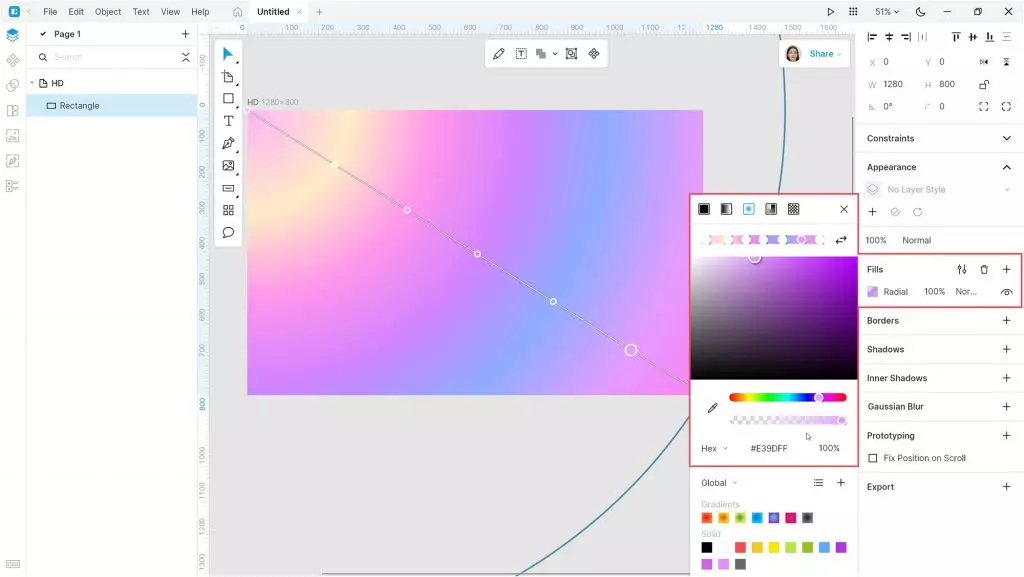Click the opacity alpha slider
Viewport: 1024px width, 577px height.
tap(788, 420)
